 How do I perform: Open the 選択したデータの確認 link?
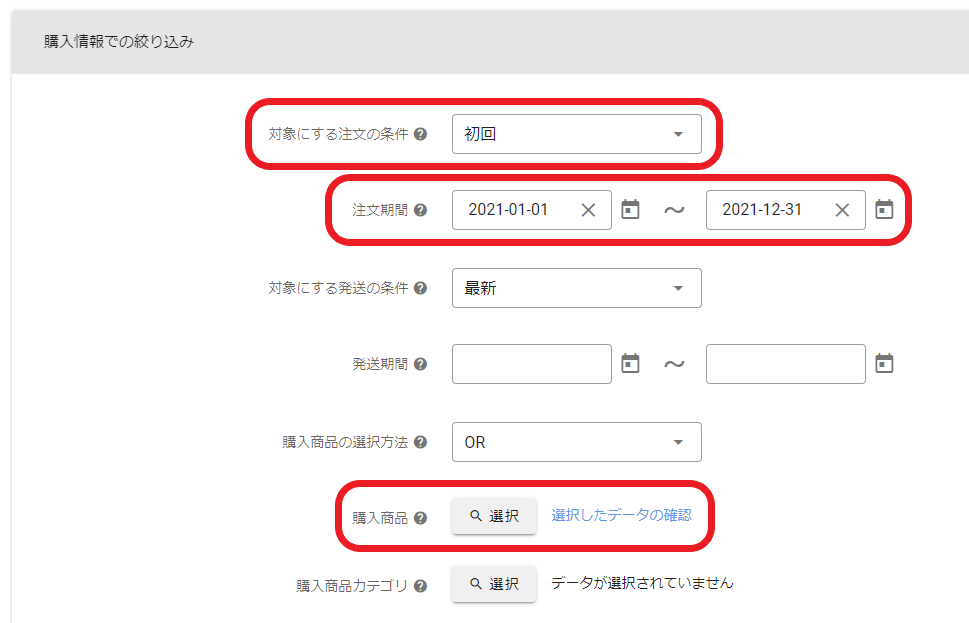tap(621, 515)
